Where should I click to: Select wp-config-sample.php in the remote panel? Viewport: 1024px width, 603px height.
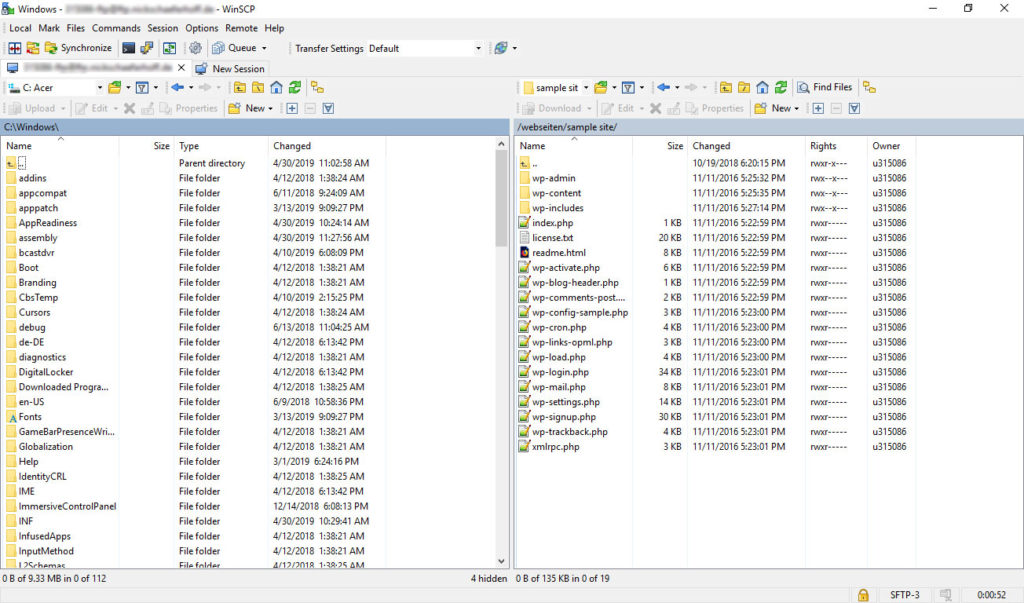click(x=578, y=312)
